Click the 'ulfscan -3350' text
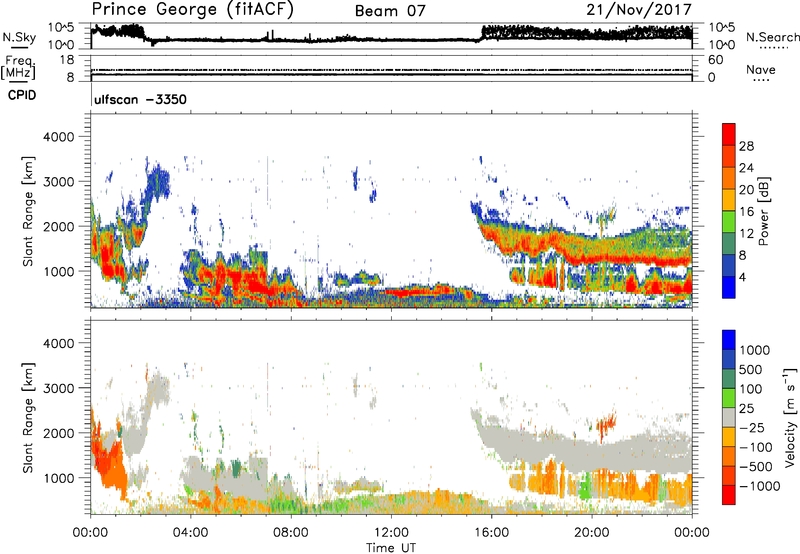 140,99
